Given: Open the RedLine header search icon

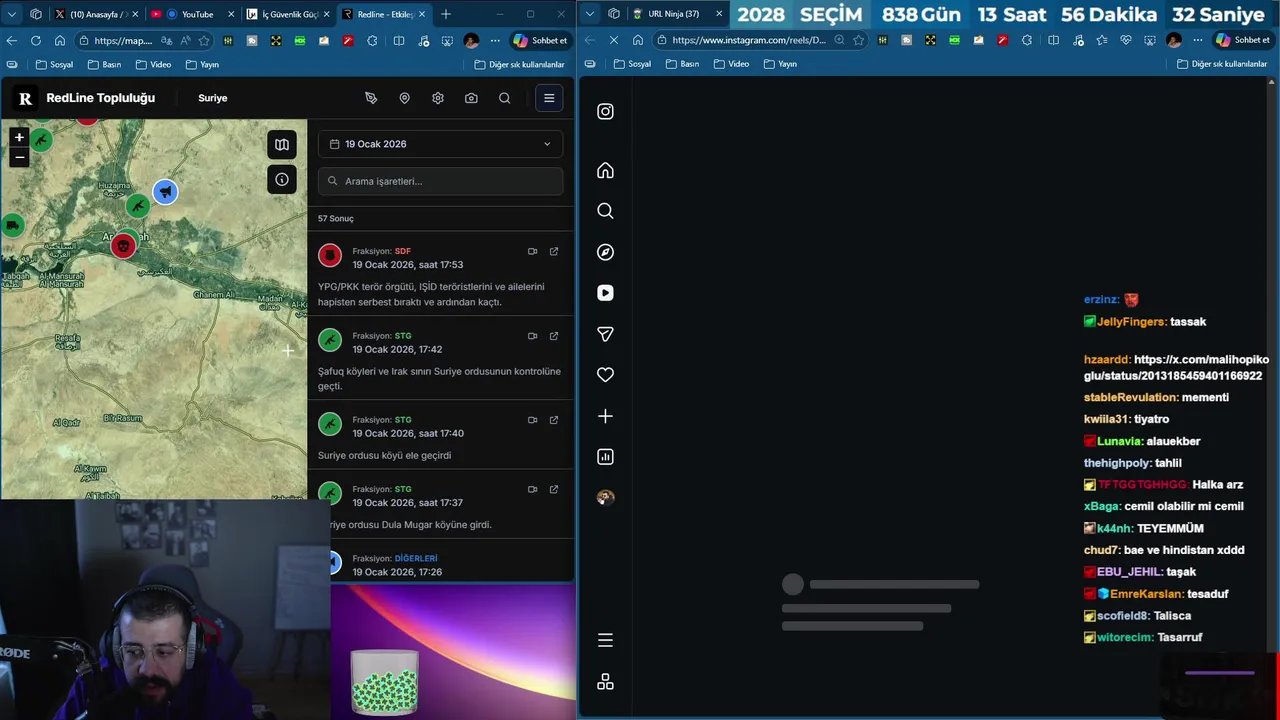Looking at the screenshot, I should tap(505, 98).
